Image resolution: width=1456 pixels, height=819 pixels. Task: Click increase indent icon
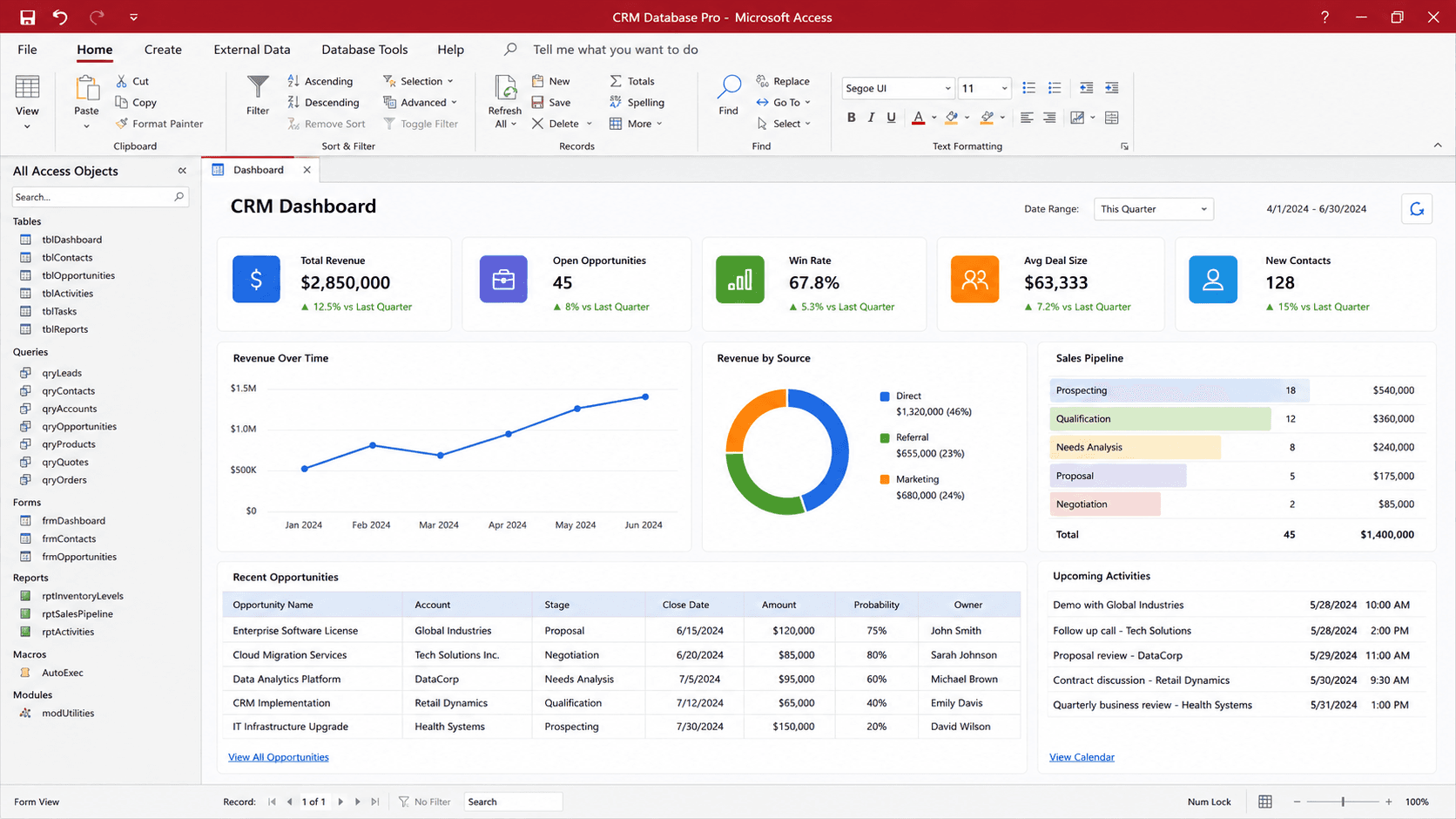coord(1112,88)
